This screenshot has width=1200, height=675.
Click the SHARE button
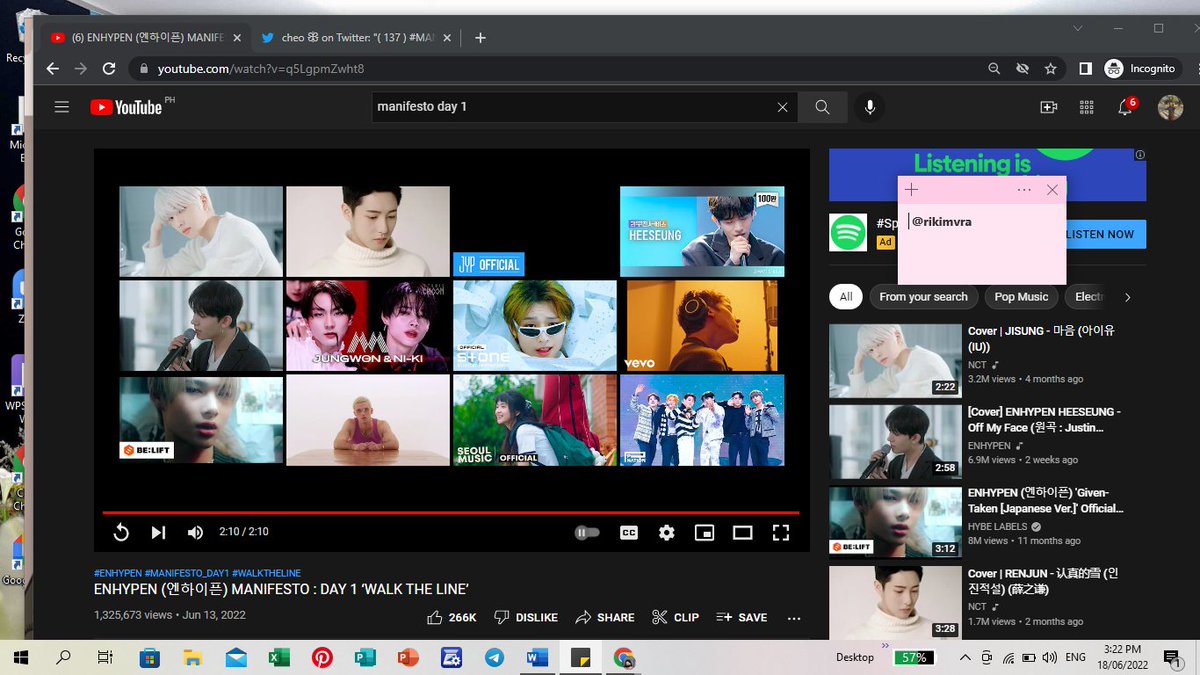[605, 618]
